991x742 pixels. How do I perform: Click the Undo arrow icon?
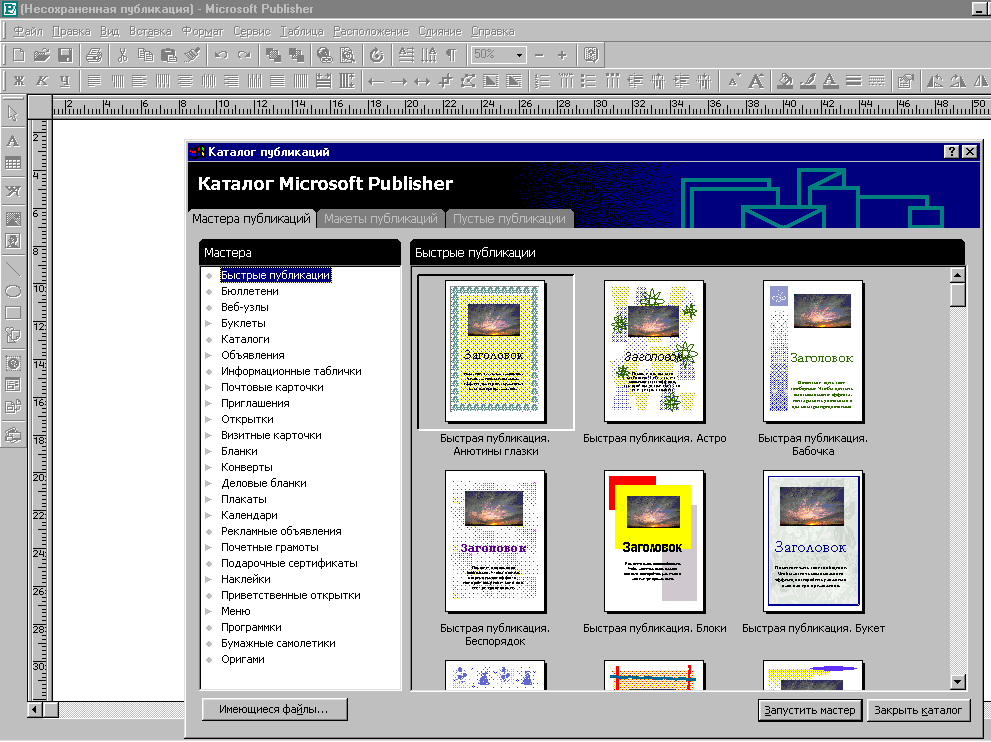point(220,55)
